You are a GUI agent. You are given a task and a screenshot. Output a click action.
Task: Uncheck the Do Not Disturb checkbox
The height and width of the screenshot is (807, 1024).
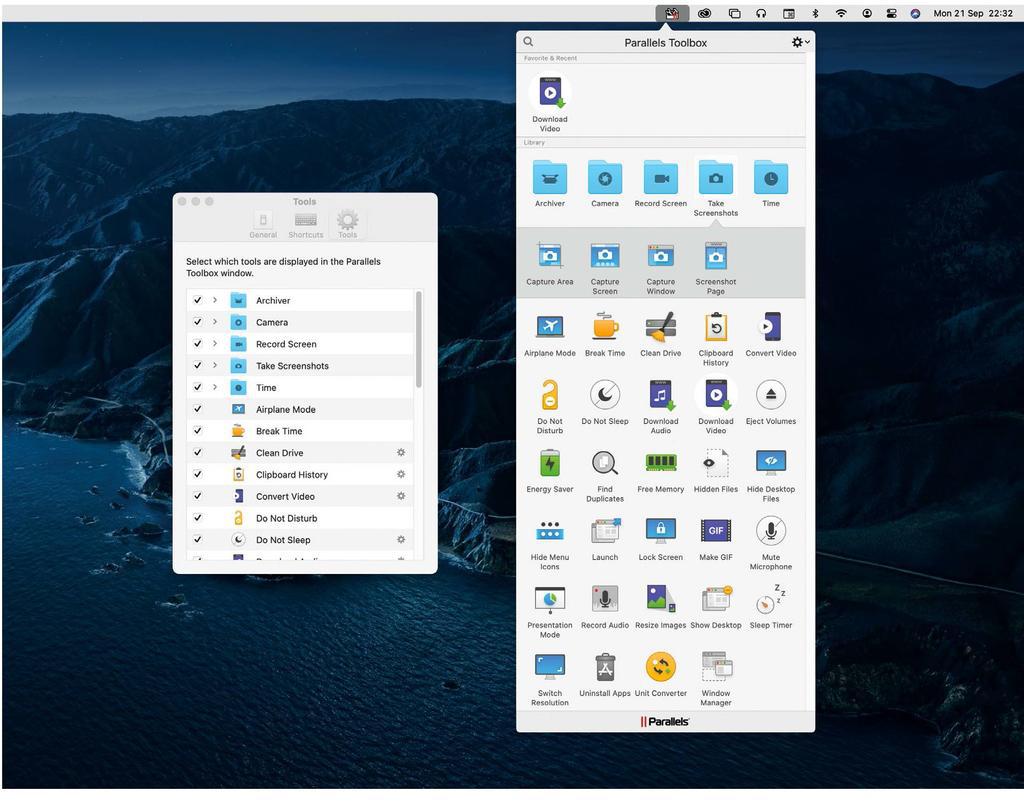[197, 518]
